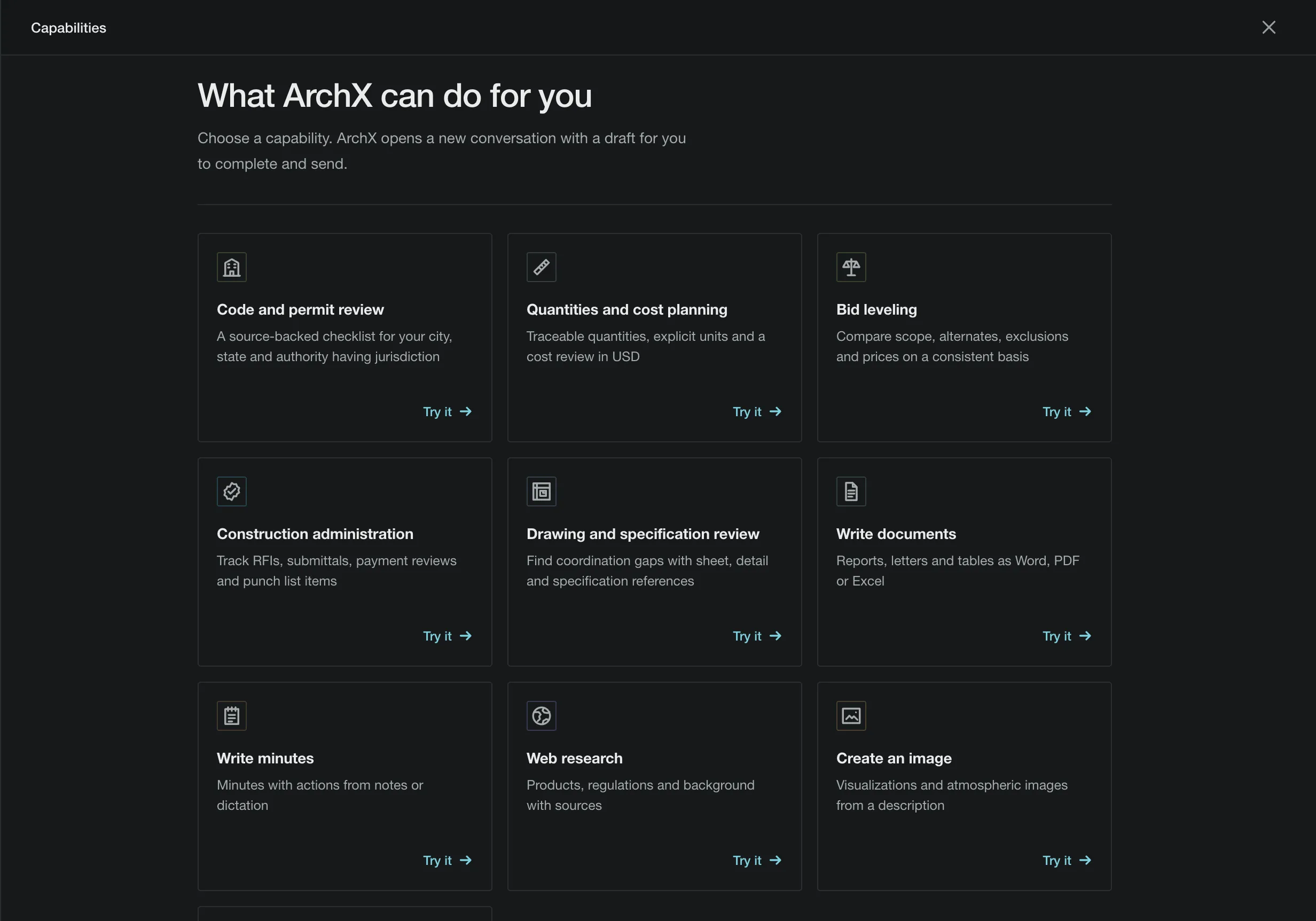Viewport: 1316px width, 921px height.
Task: Click the scales icon on Bid leveling
Action: (x=851, y=267)
